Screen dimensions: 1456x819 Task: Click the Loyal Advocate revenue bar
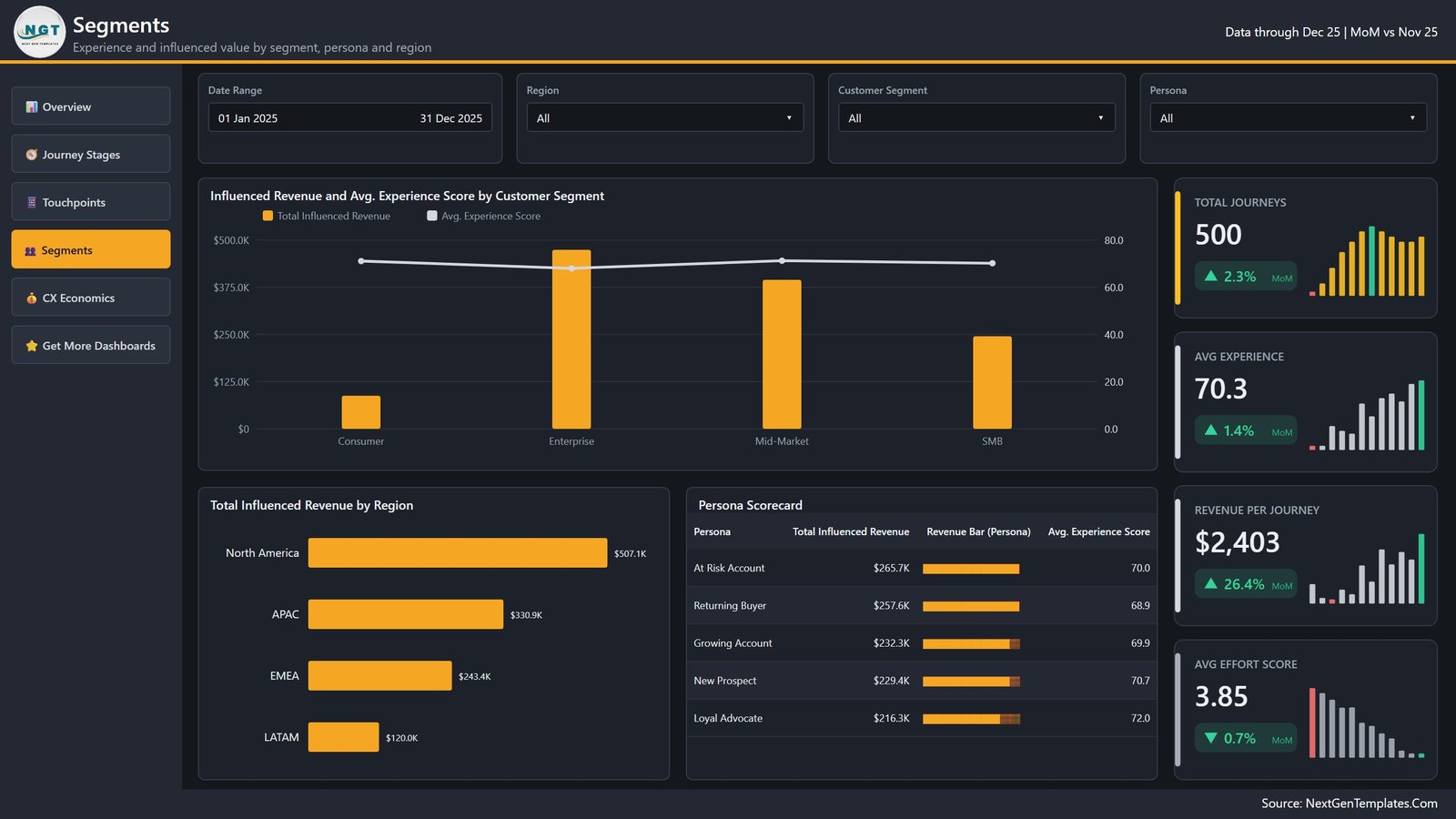point(971,719)
